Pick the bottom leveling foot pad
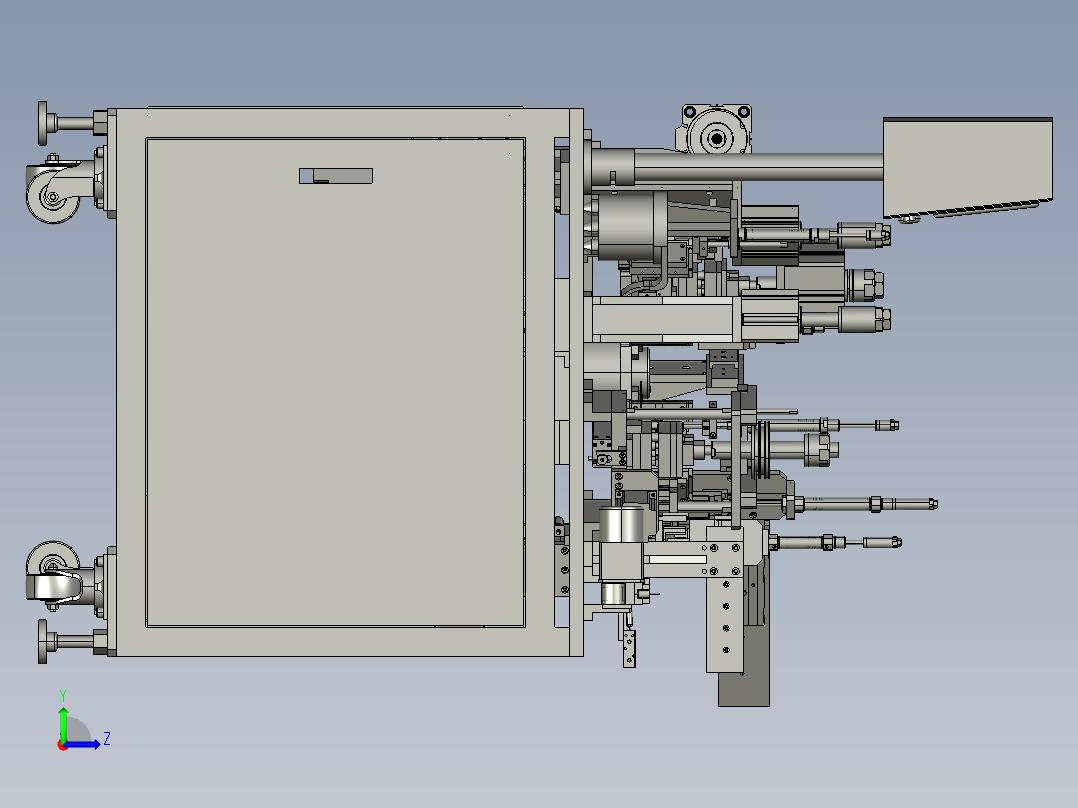Screen dimensions: 1078x808 click(x=45, y=641)
